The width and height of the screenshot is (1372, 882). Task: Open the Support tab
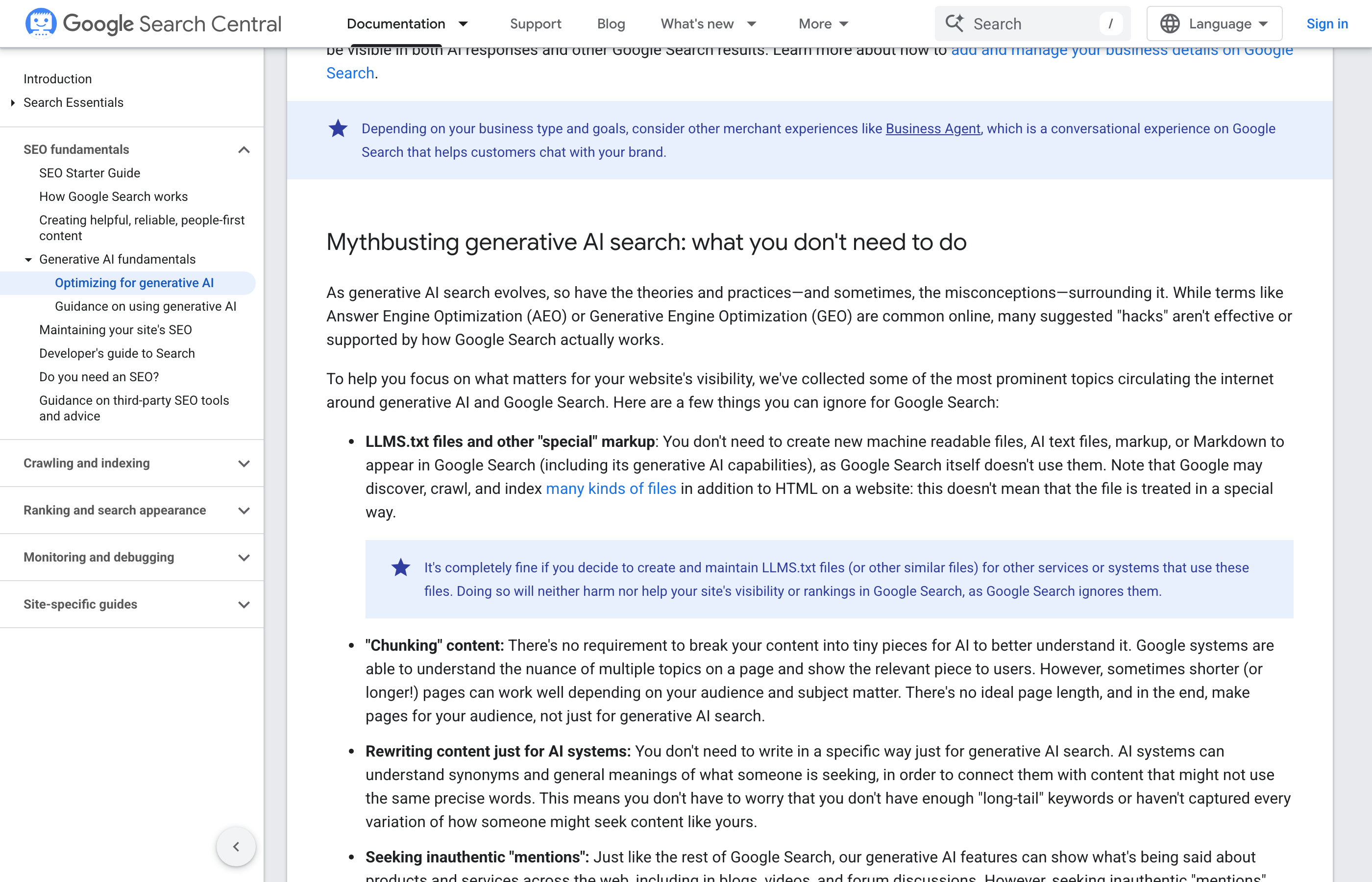coord(536,24)
